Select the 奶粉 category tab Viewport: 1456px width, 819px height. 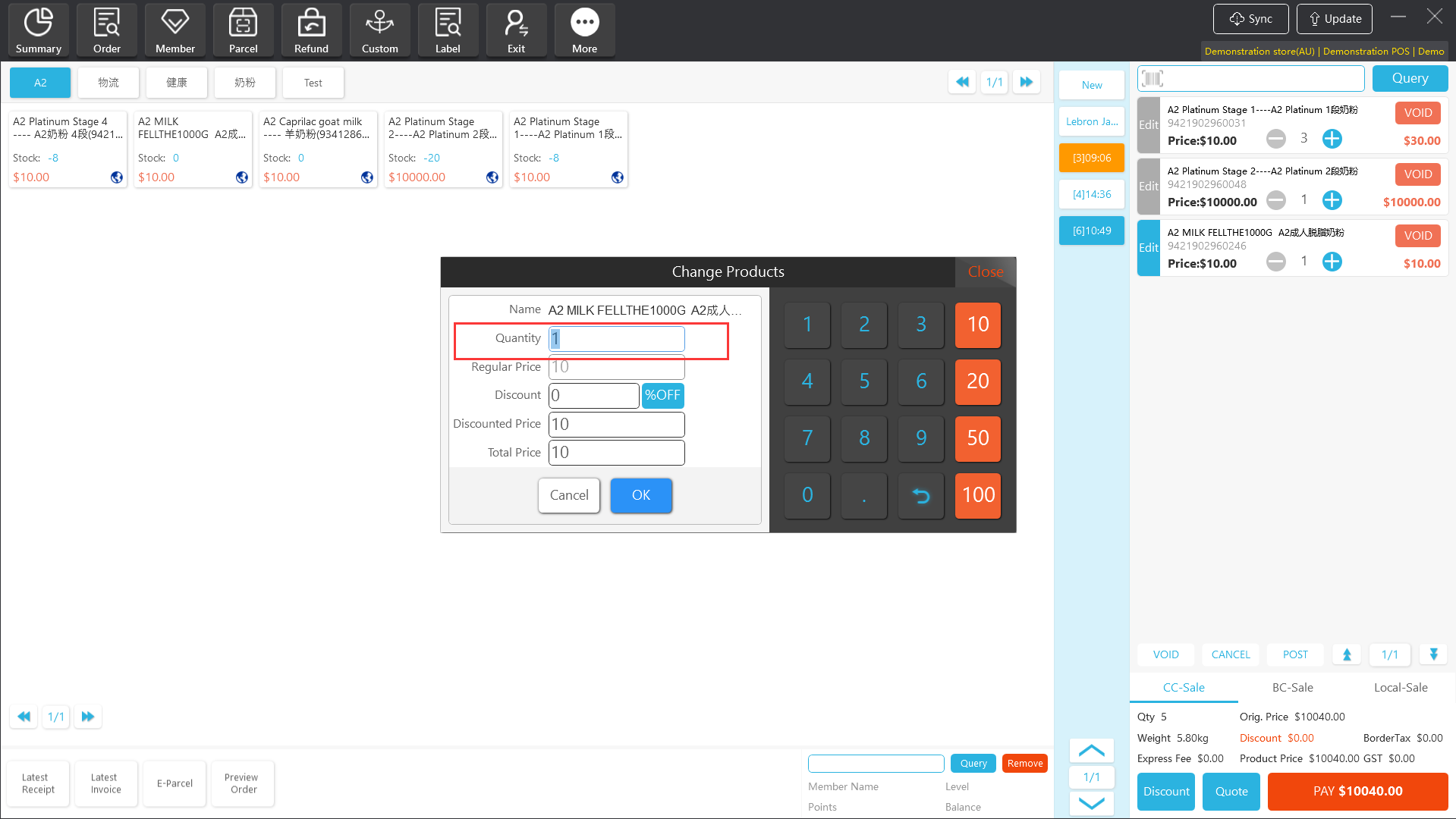coord(244,83)
